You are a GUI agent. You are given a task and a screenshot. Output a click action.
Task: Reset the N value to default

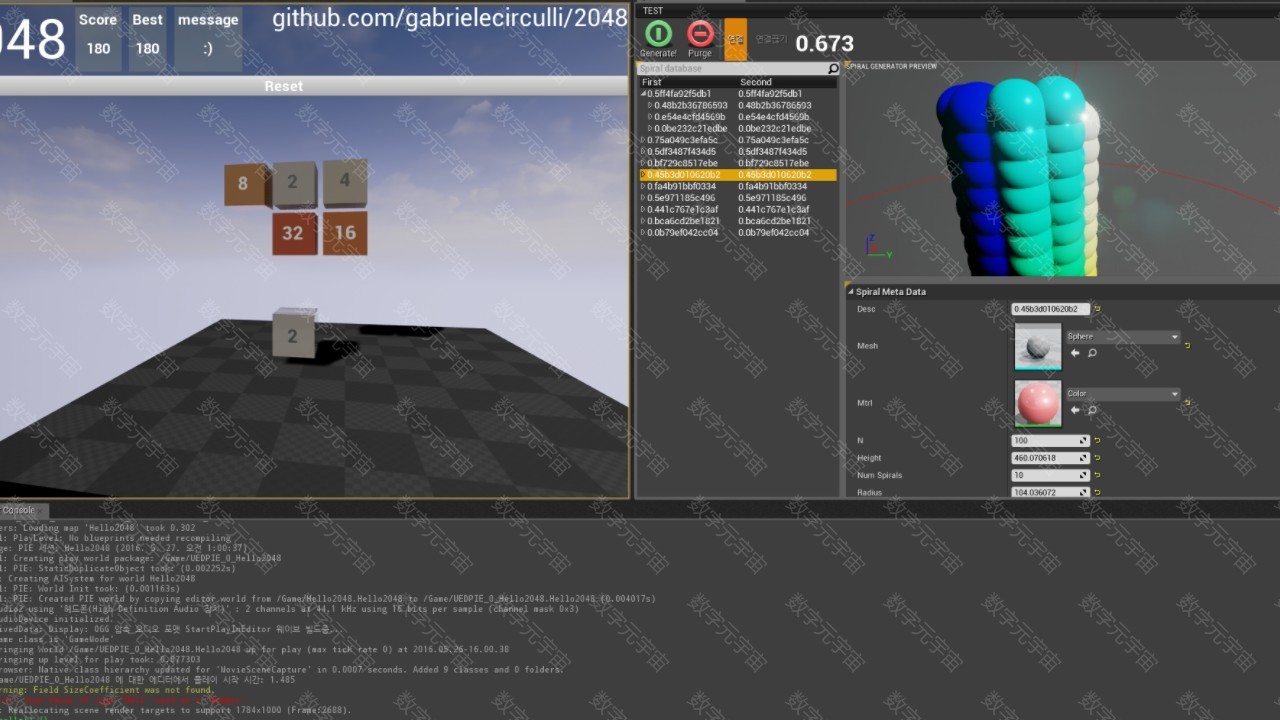coord(1097,441)
